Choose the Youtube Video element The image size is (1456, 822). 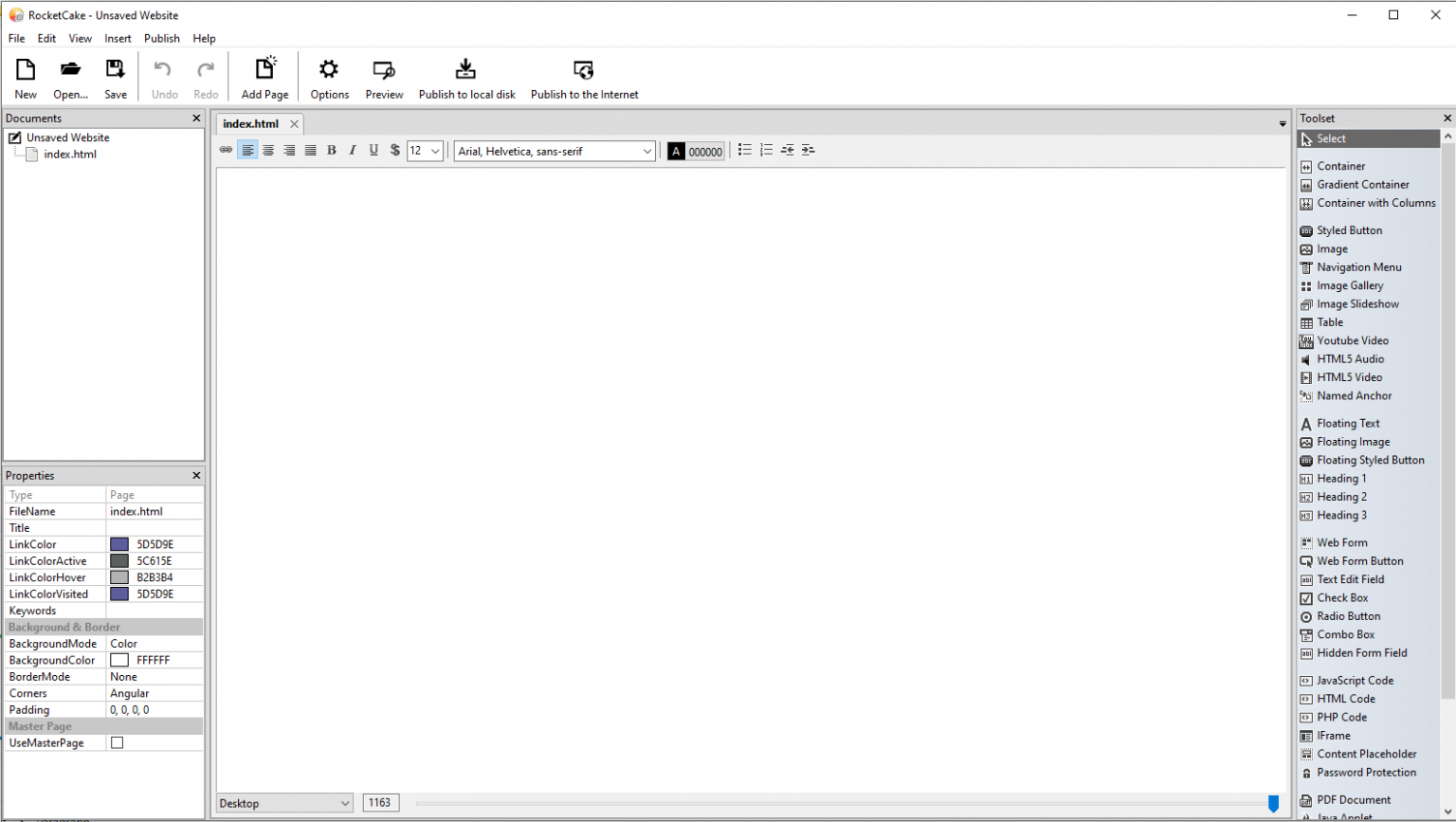[x=1352, y=340]
